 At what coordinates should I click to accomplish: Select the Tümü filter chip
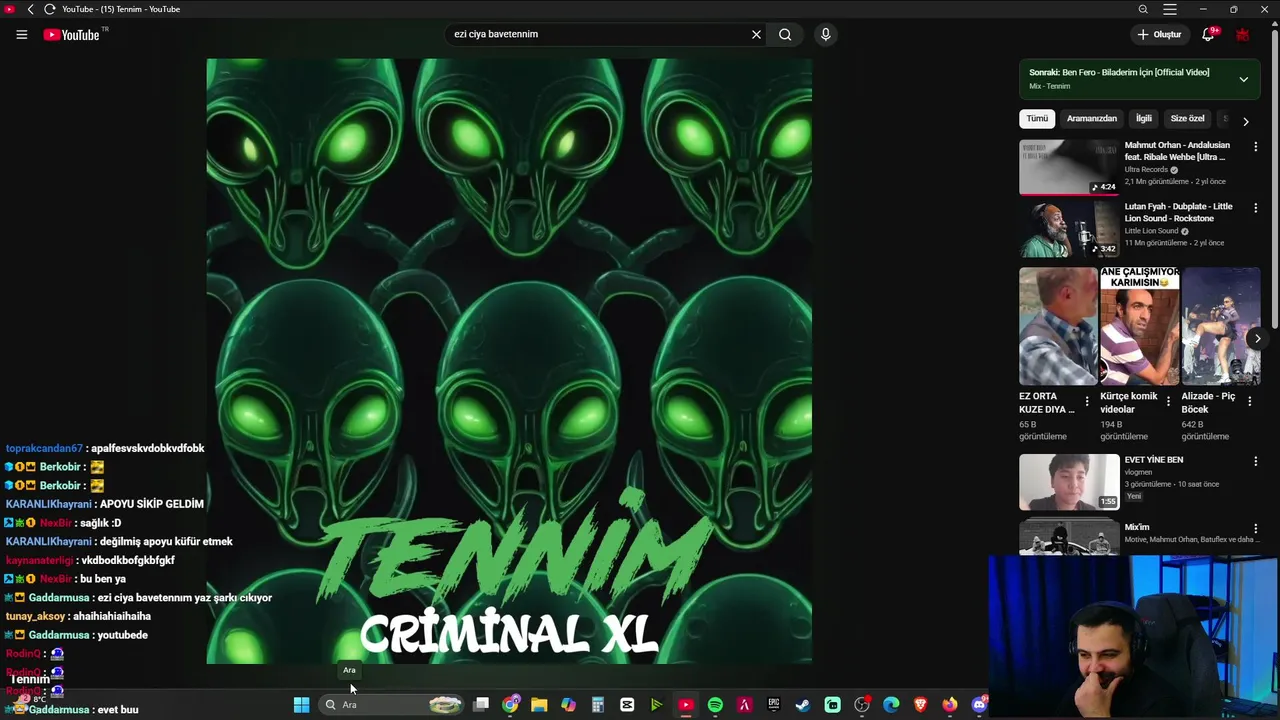1037,119
